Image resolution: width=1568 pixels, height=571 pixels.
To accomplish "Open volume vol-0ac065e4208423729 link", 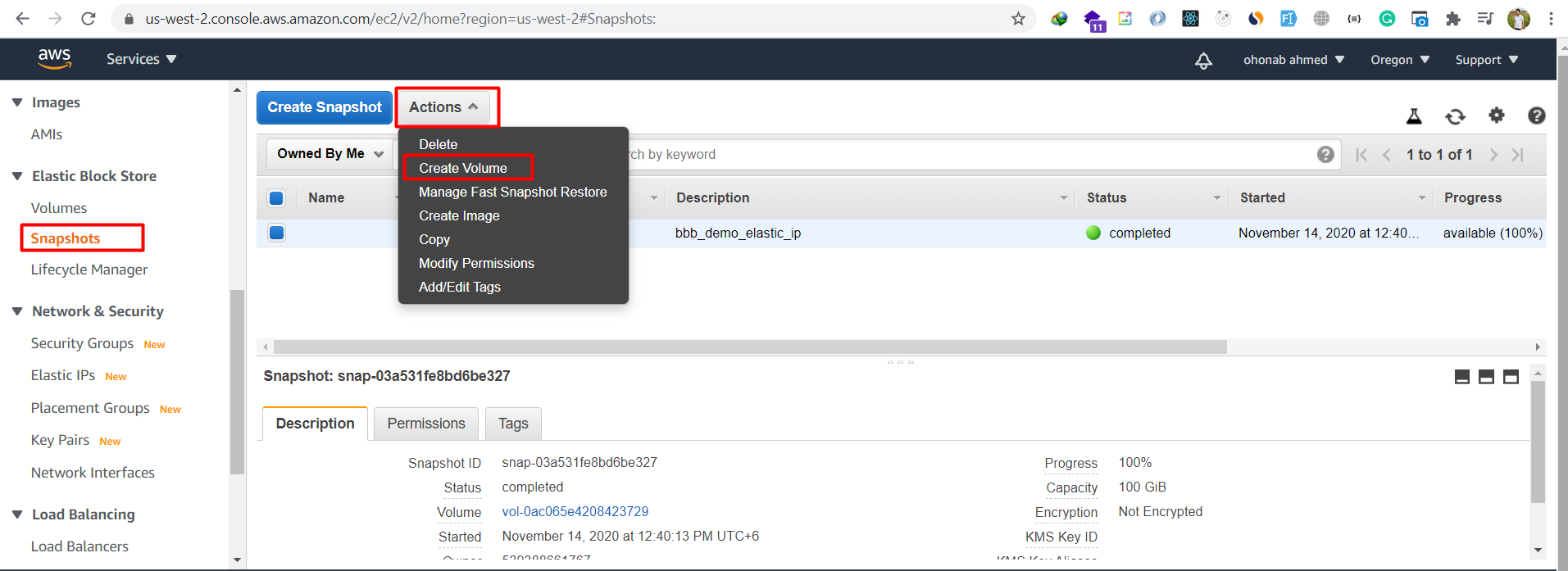I will coord(575,511).
